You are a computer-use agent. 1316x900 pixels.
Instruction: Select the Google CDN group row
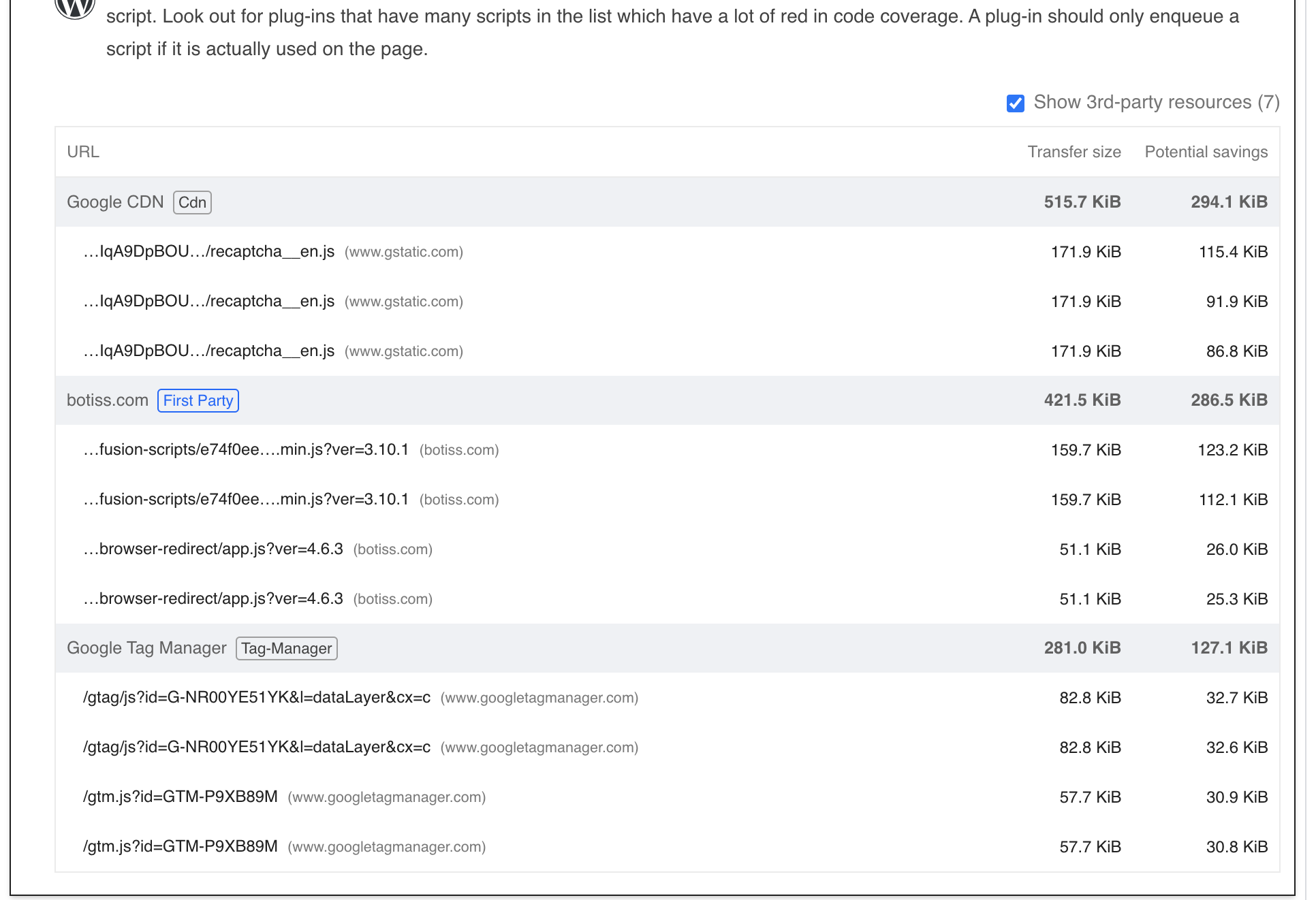[x=667, y=202]
